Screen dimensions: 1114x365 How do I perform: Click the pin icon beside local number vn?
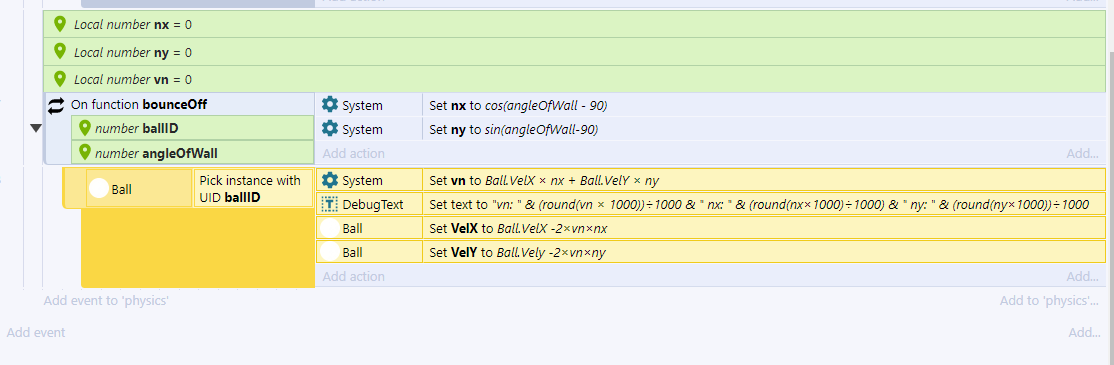[60, 78]
